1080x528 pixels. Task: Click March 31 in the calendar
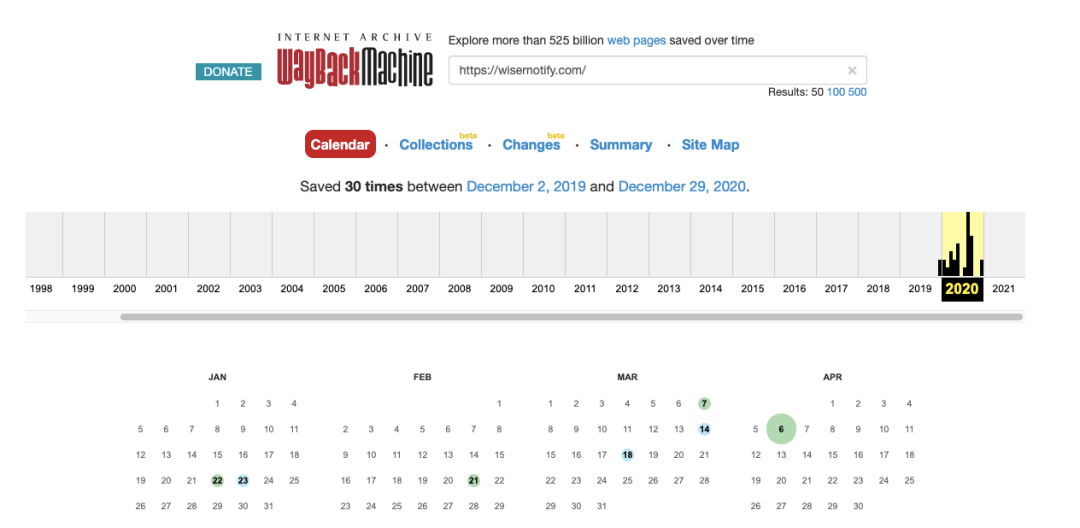click(x=601, y=506)
